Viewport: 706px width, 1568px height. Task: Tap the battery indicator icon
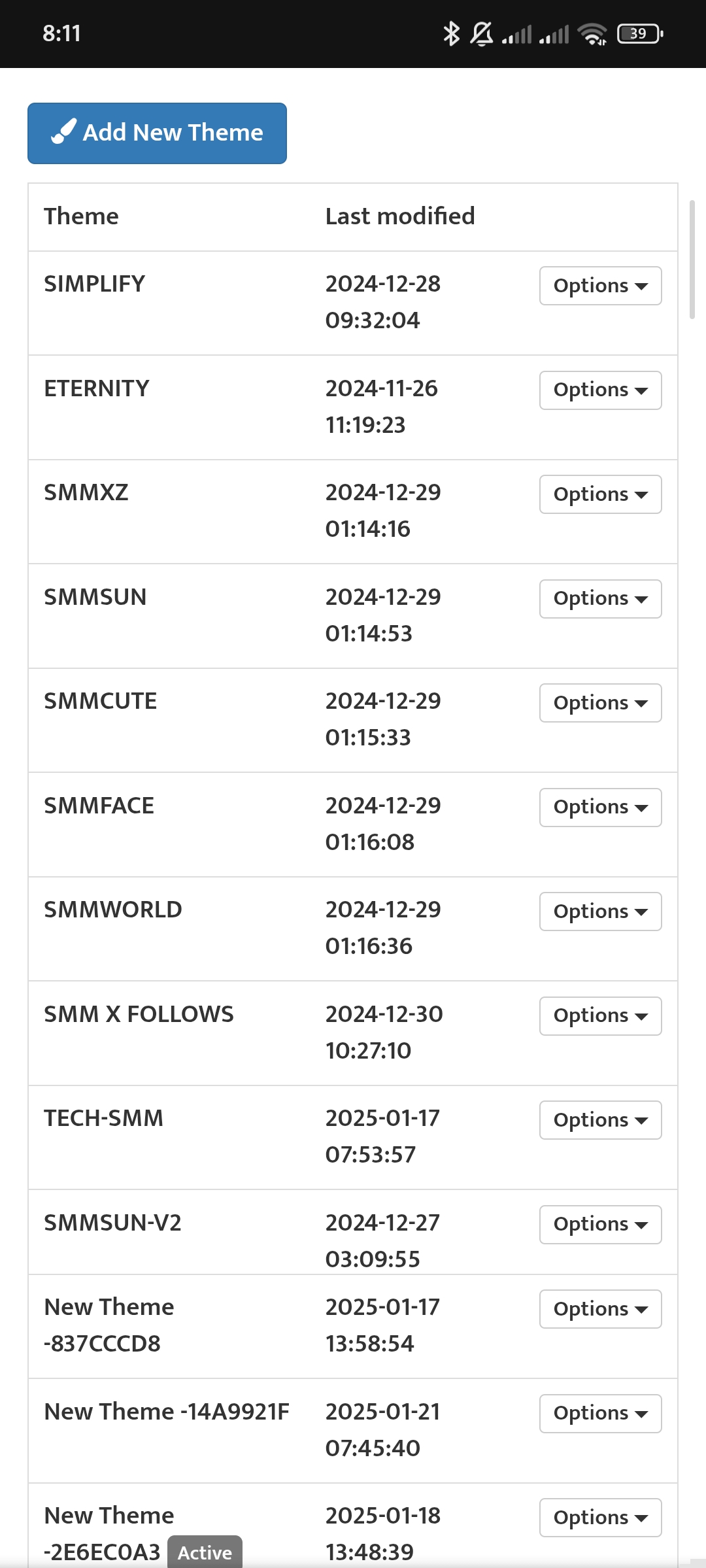tap(639, 33)
